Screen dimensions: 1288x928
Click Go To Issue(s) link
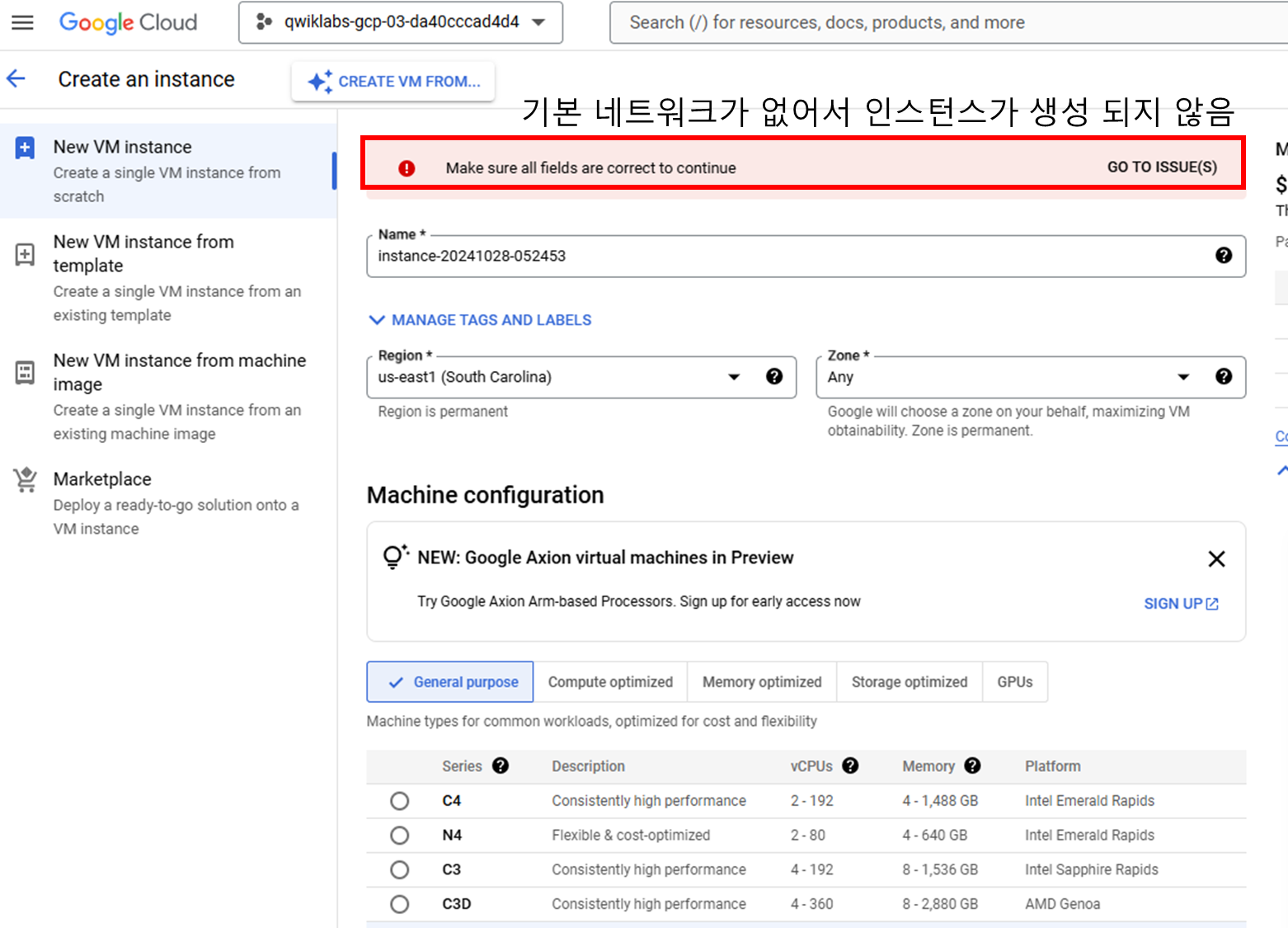1162,167
